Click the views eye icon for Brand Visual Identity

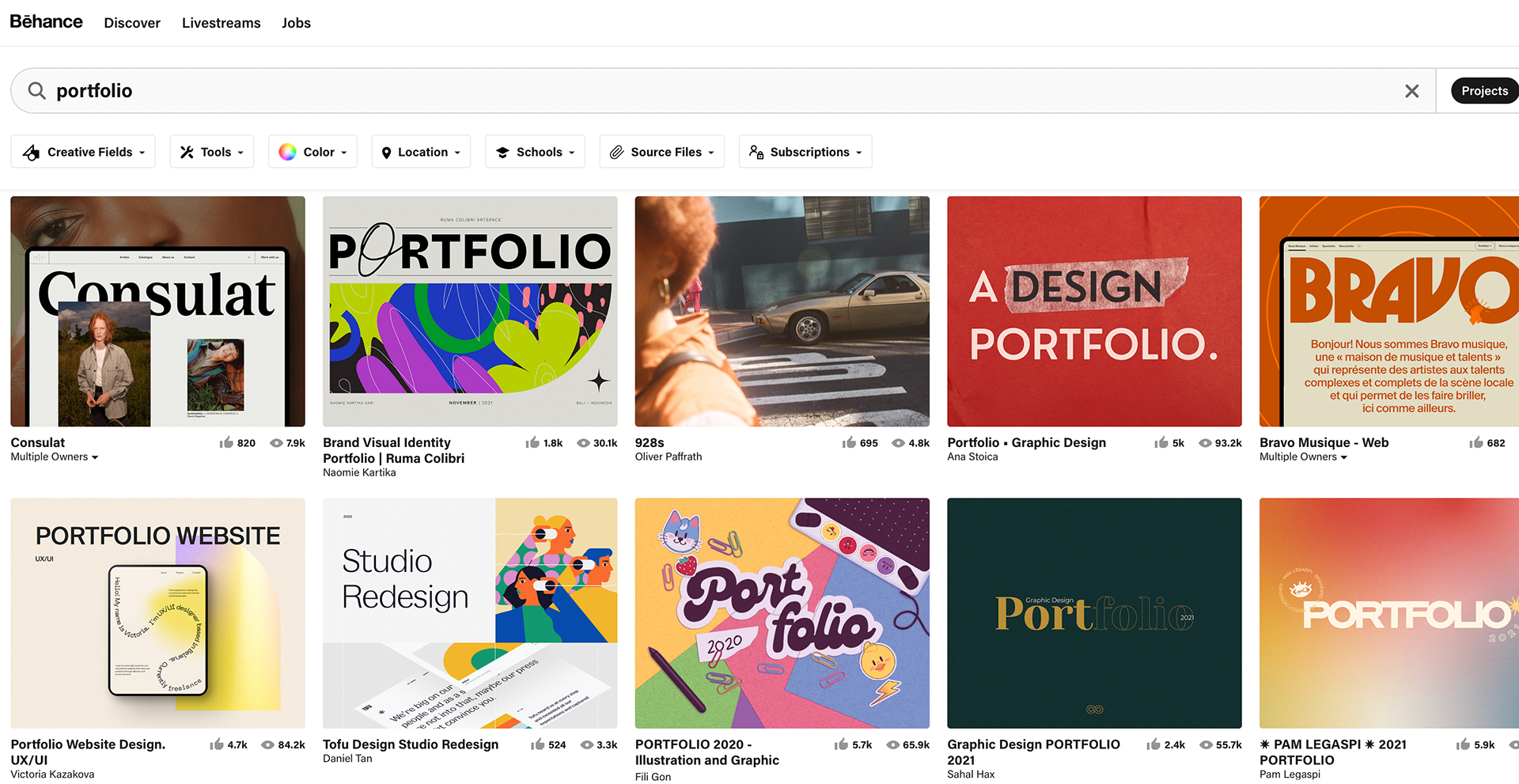[x=583, y=443]
